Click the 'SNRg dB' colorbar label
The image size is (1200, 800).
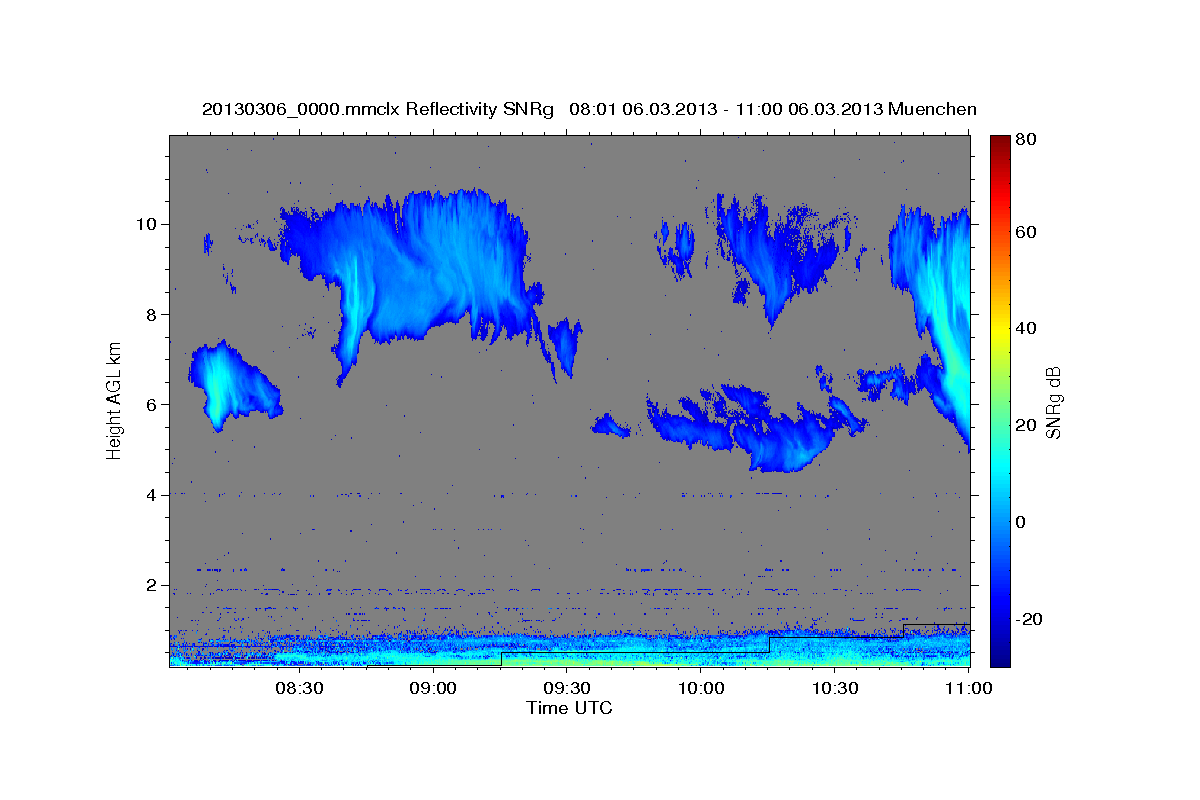click(1053, 402)
